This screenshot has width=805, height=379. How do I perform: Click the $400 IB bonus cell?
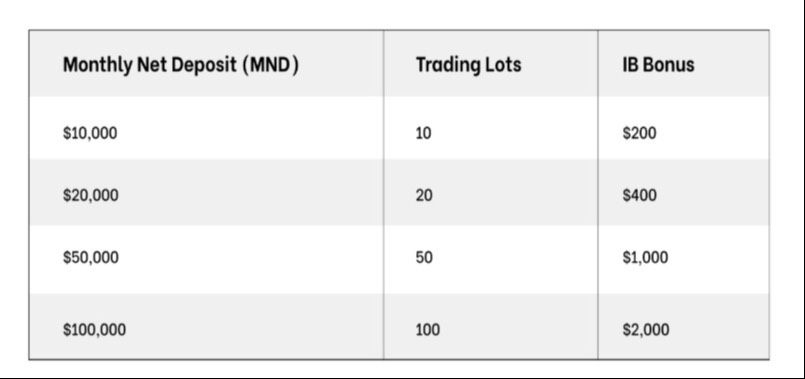[639, 196]
